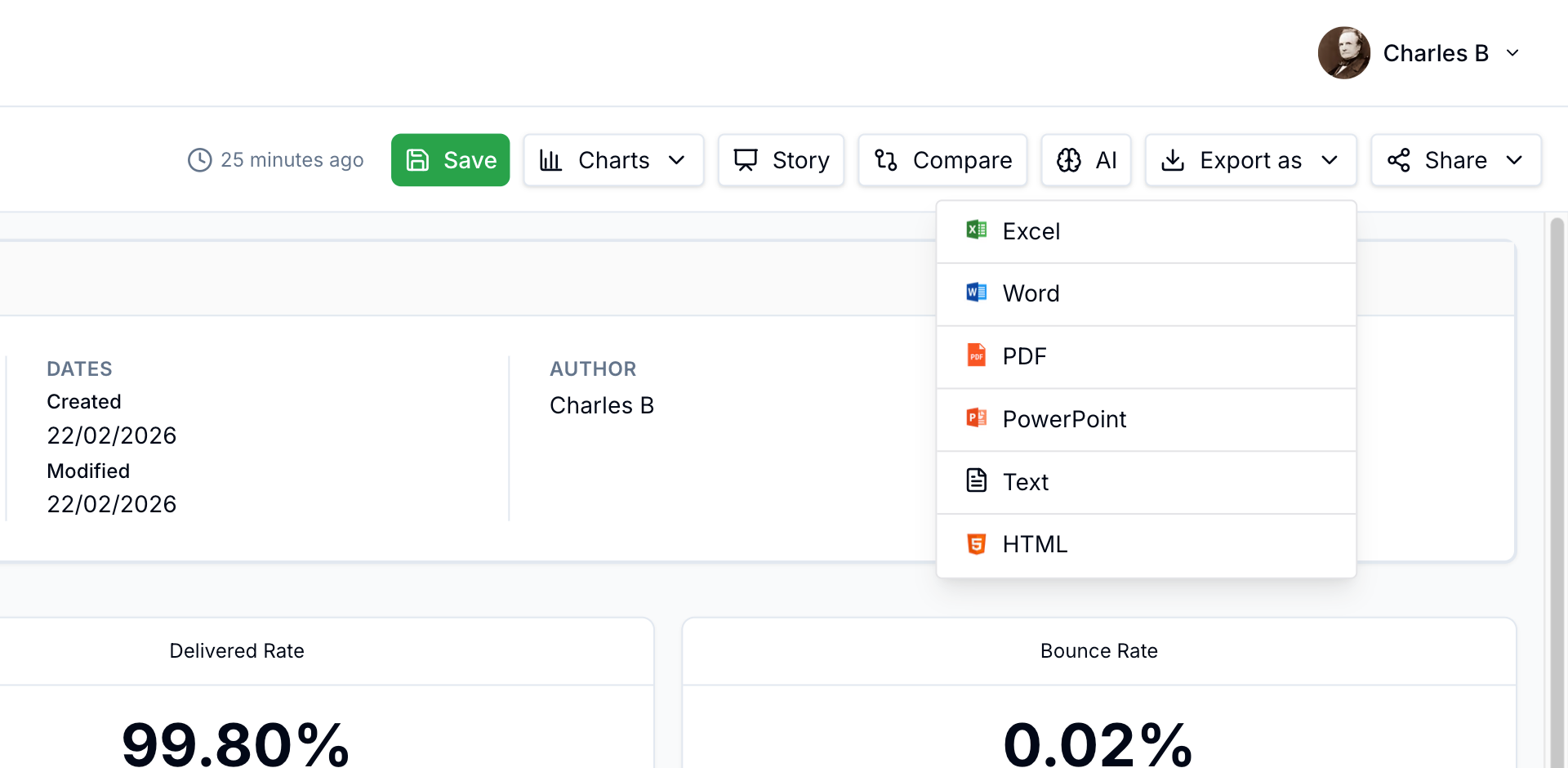Click the Word document icon
This screenshot has height=768, width=1568.
pyautogui.click(x=975, y=292)
